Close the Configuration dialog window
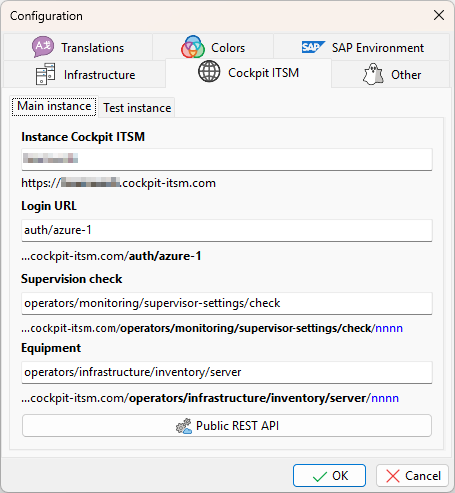This screenshot has height=493, width=455. click(439, 15)
